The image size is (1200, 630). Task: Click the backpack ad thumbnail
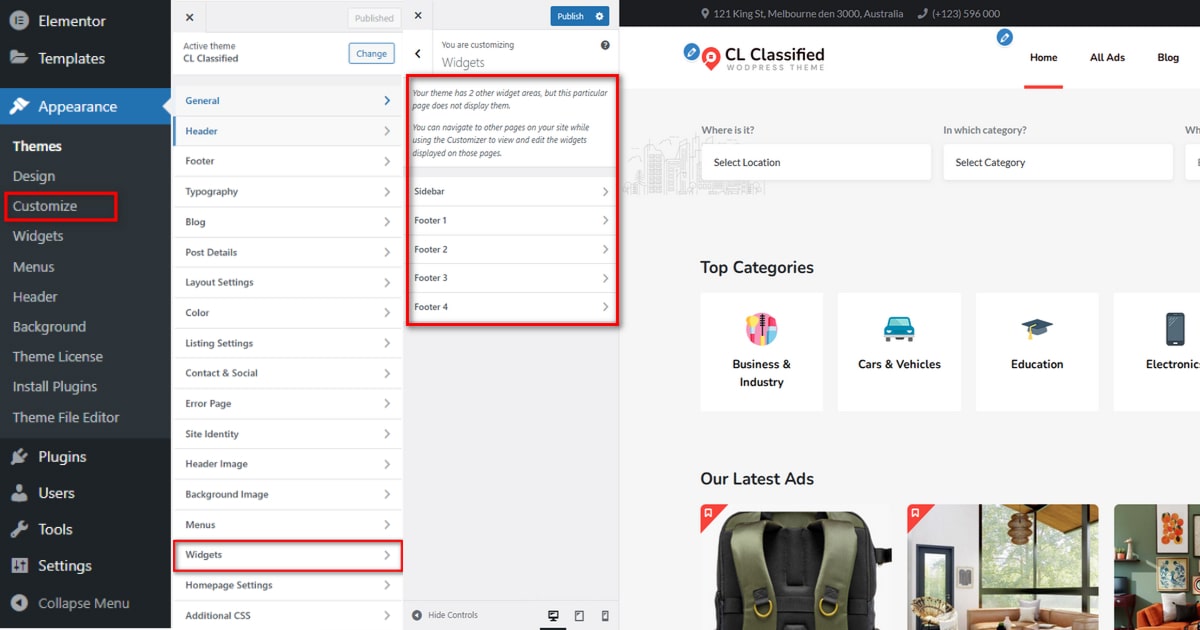[x=796, y=567]
